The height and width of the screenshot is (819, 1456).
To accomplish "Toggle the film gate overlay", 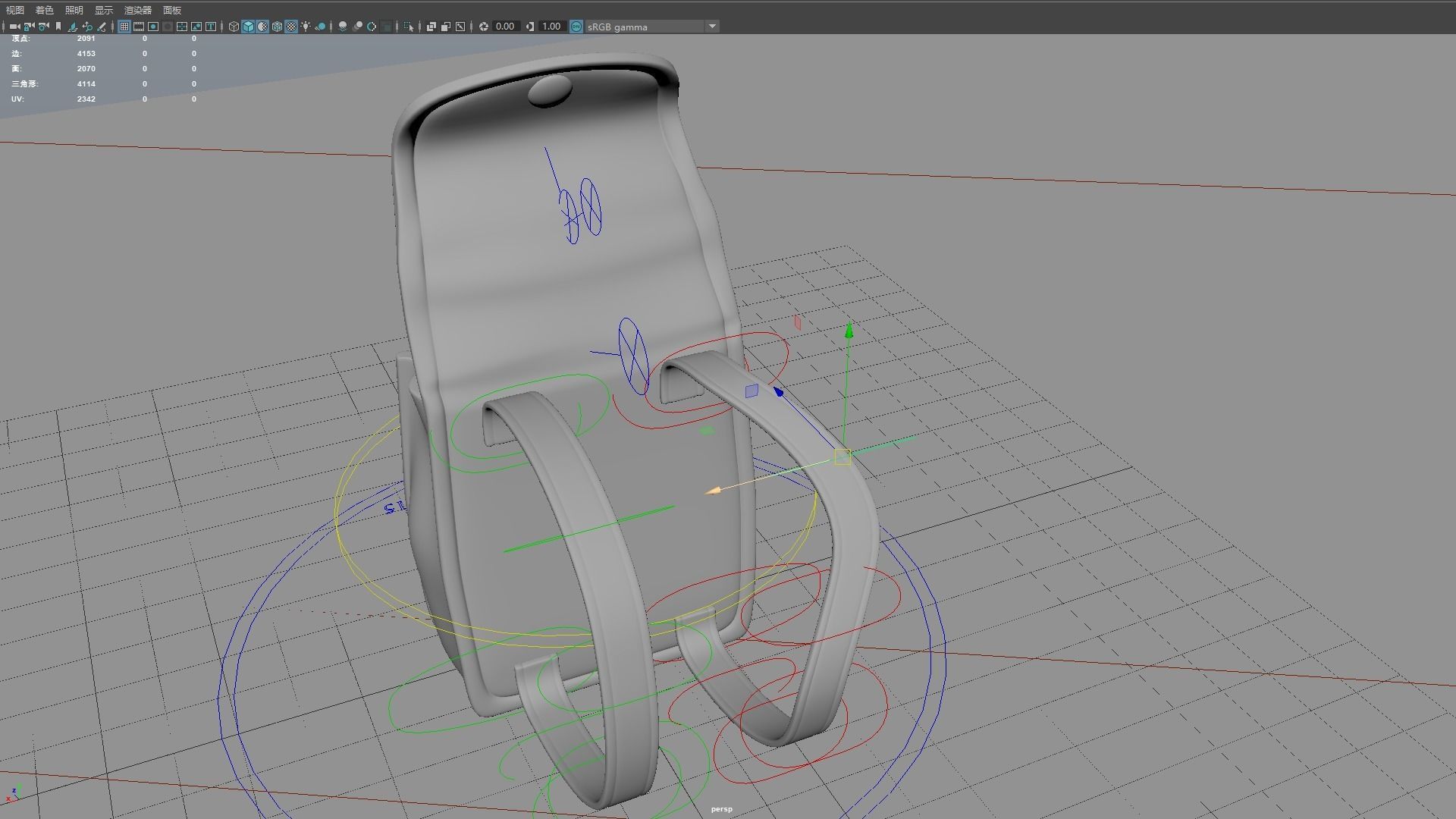I will pyautogui.click(x=139, y=27).
